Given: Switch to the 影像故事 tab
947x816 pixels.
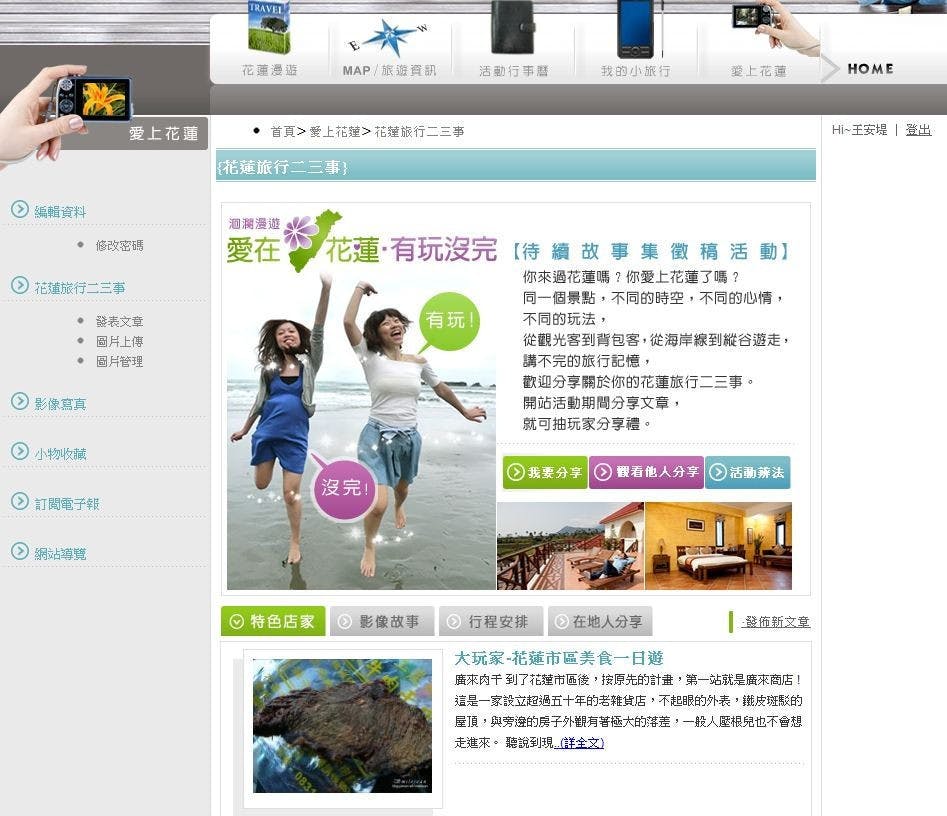Looking at the screenshot, I should tap(382, 621).
